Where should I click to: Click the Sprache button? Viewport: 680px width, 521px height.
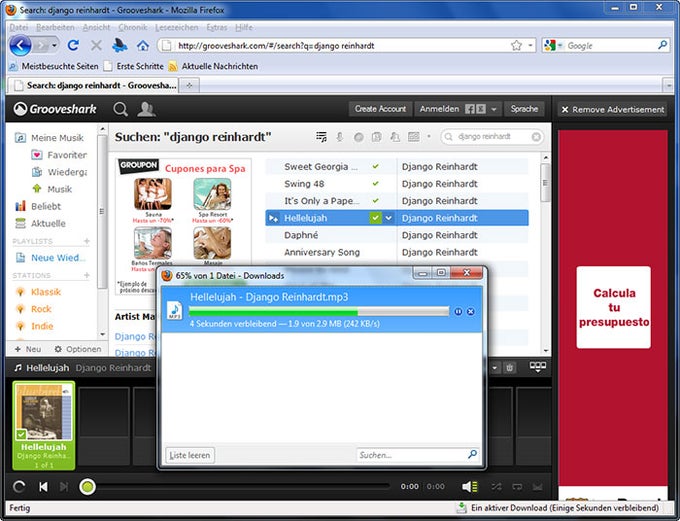coord(524,109)
